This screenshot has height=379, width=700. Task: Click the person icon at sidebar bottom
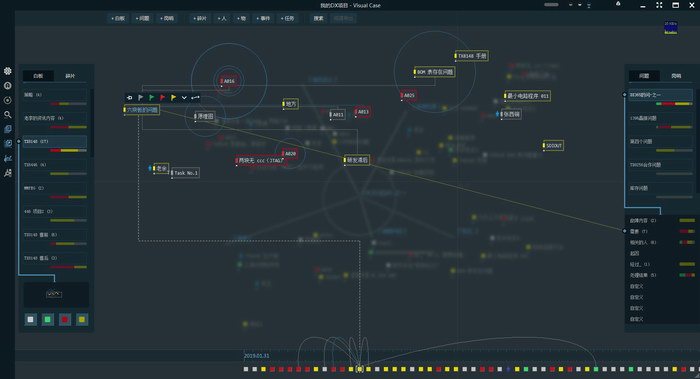[8, 173]
